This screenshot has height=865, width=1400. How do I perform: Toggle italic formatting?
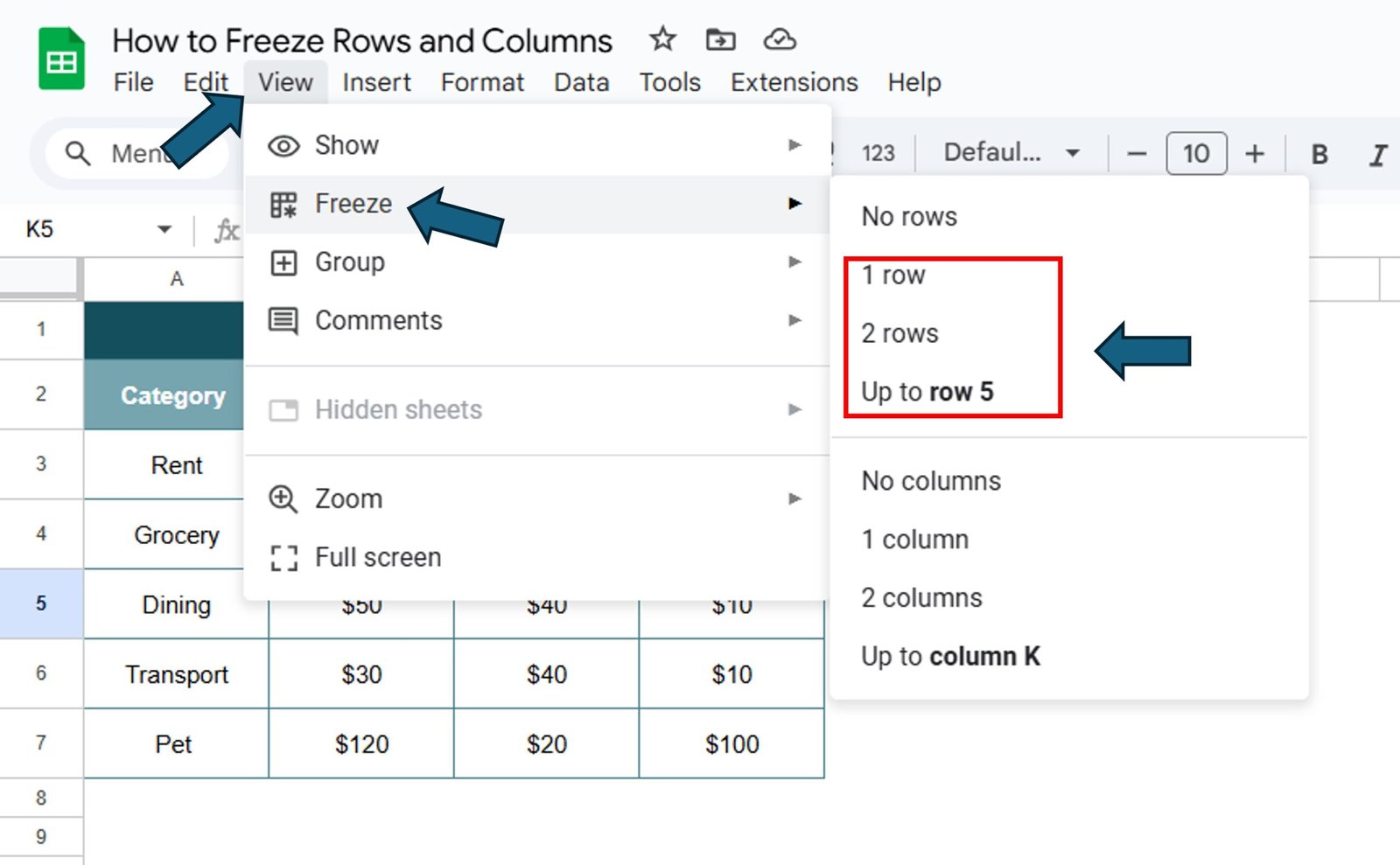[x=1378, y=155]
